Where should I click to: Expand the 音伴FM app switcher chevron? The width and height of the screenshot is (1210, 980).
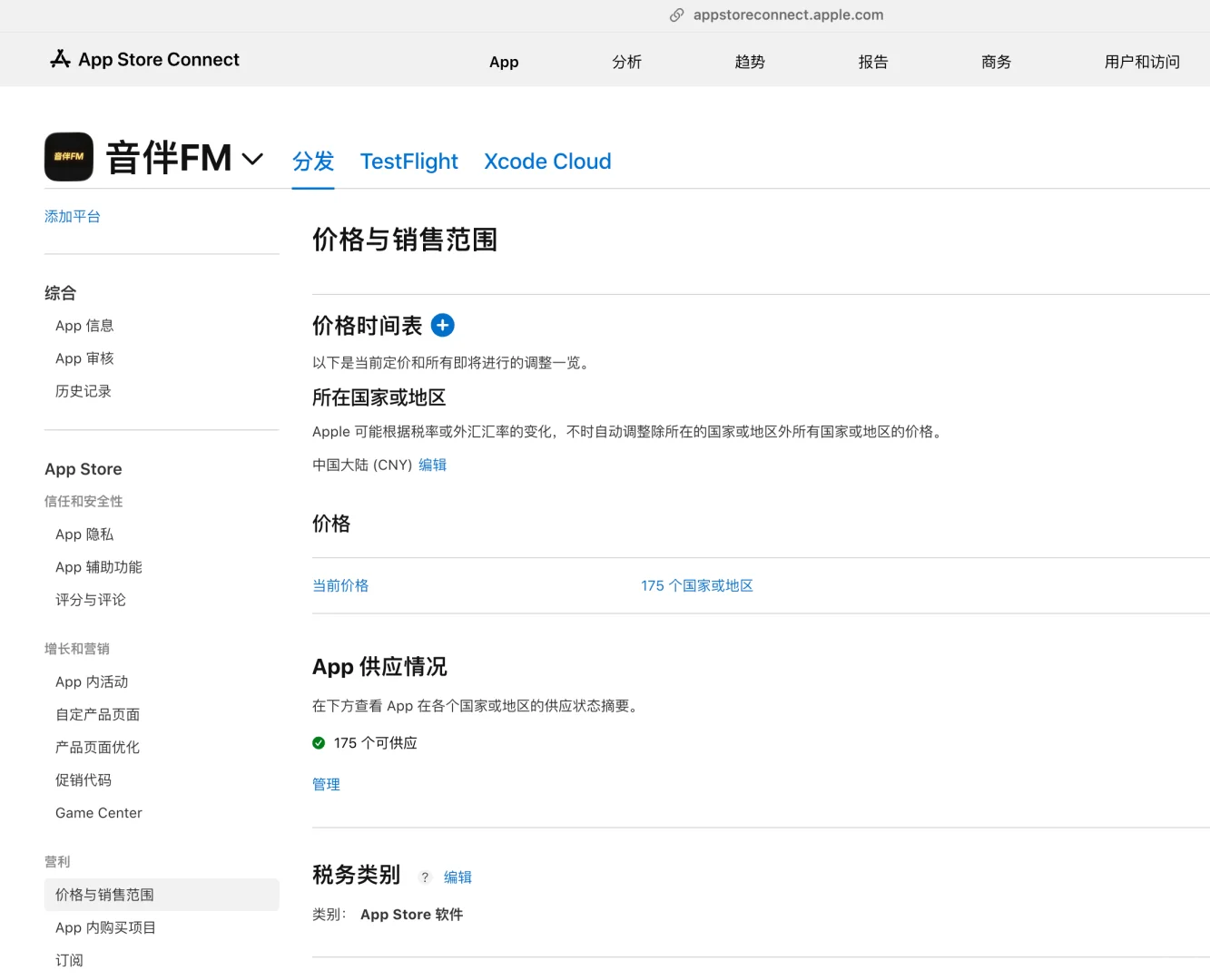pos(251,158)
